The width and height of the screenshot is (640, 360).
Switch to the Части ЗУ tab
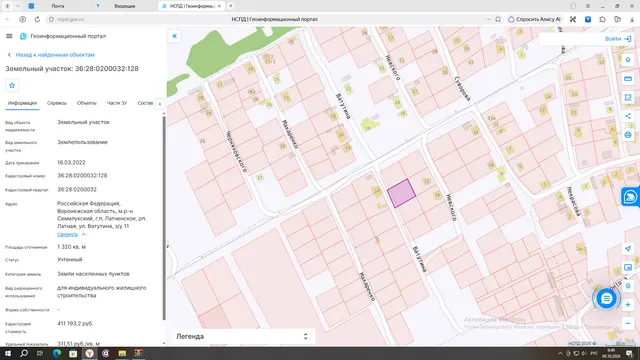(117, 103)
